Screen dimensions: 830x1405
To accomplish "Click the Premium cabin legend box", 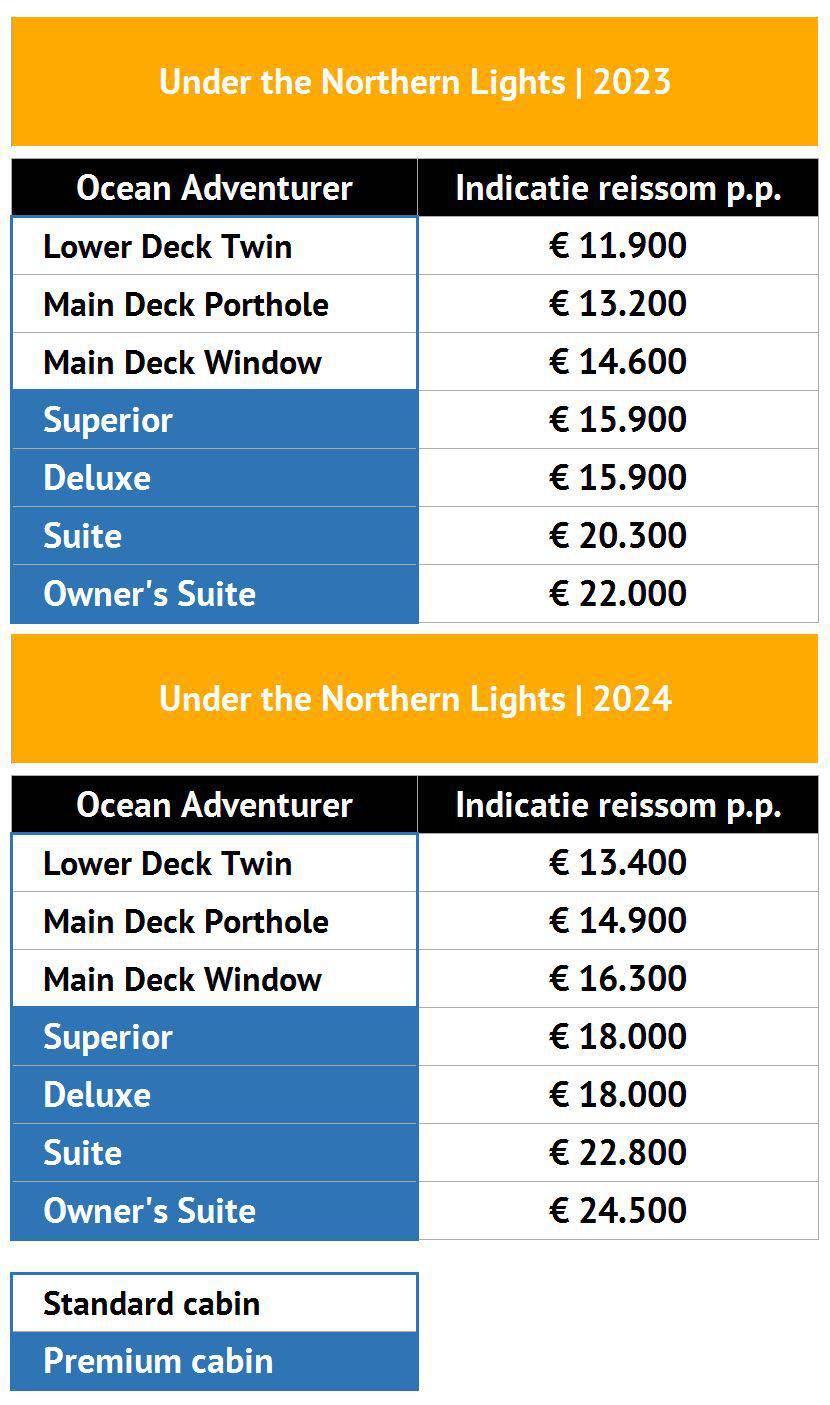I will tap(214, 1361).
